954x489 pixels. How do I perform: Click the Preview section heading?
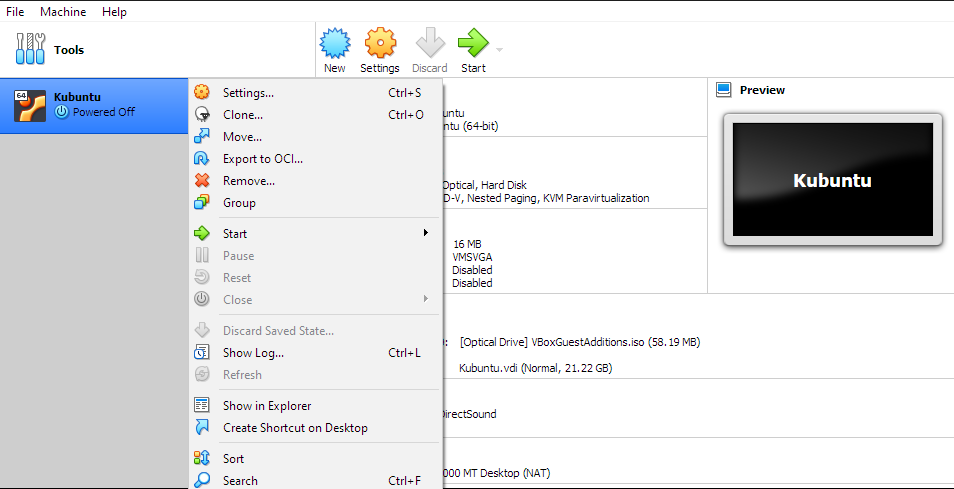[x=762, y=90]
